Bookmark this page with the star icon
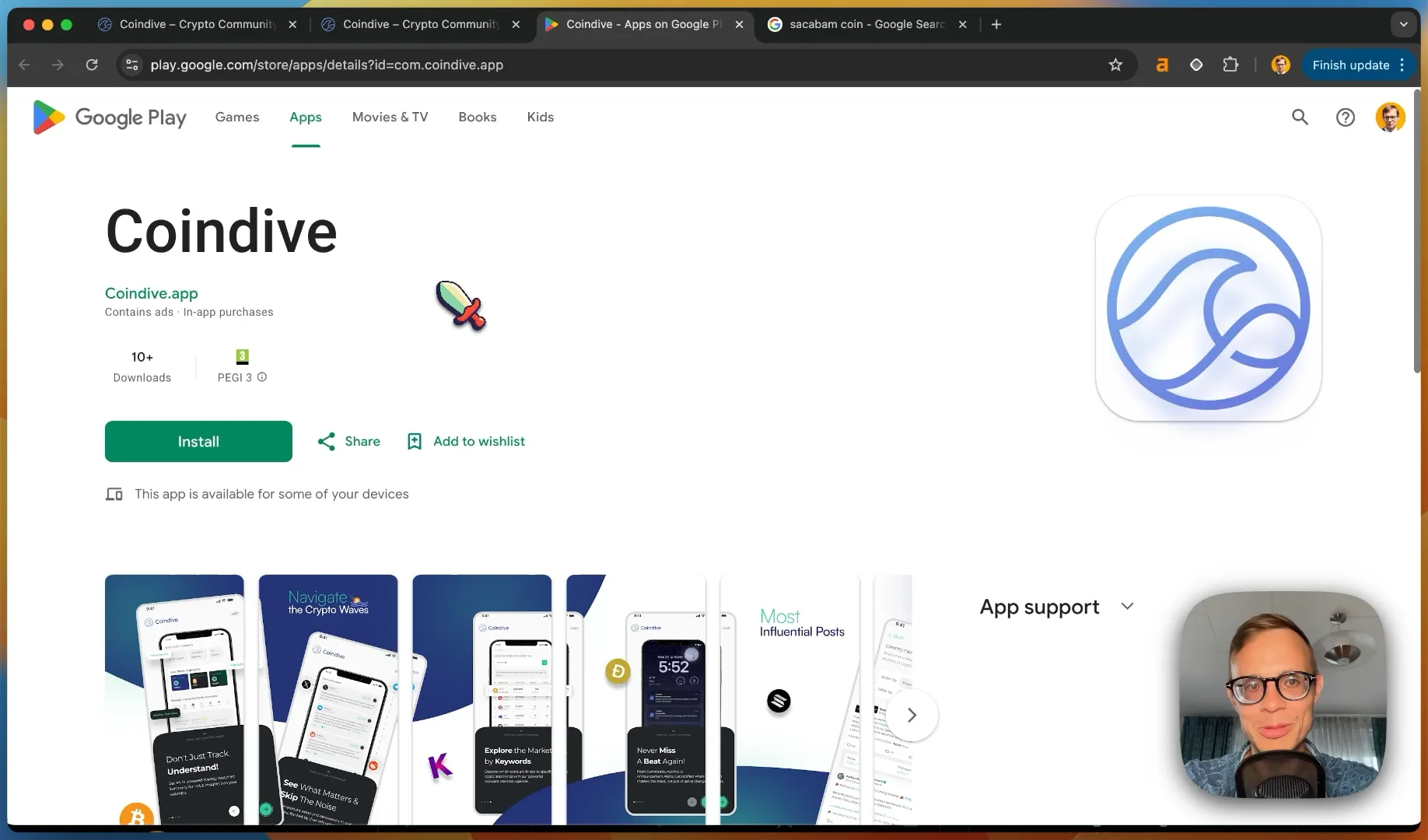The width and height of the screenshot is (1428, 840). point(1115,65)
